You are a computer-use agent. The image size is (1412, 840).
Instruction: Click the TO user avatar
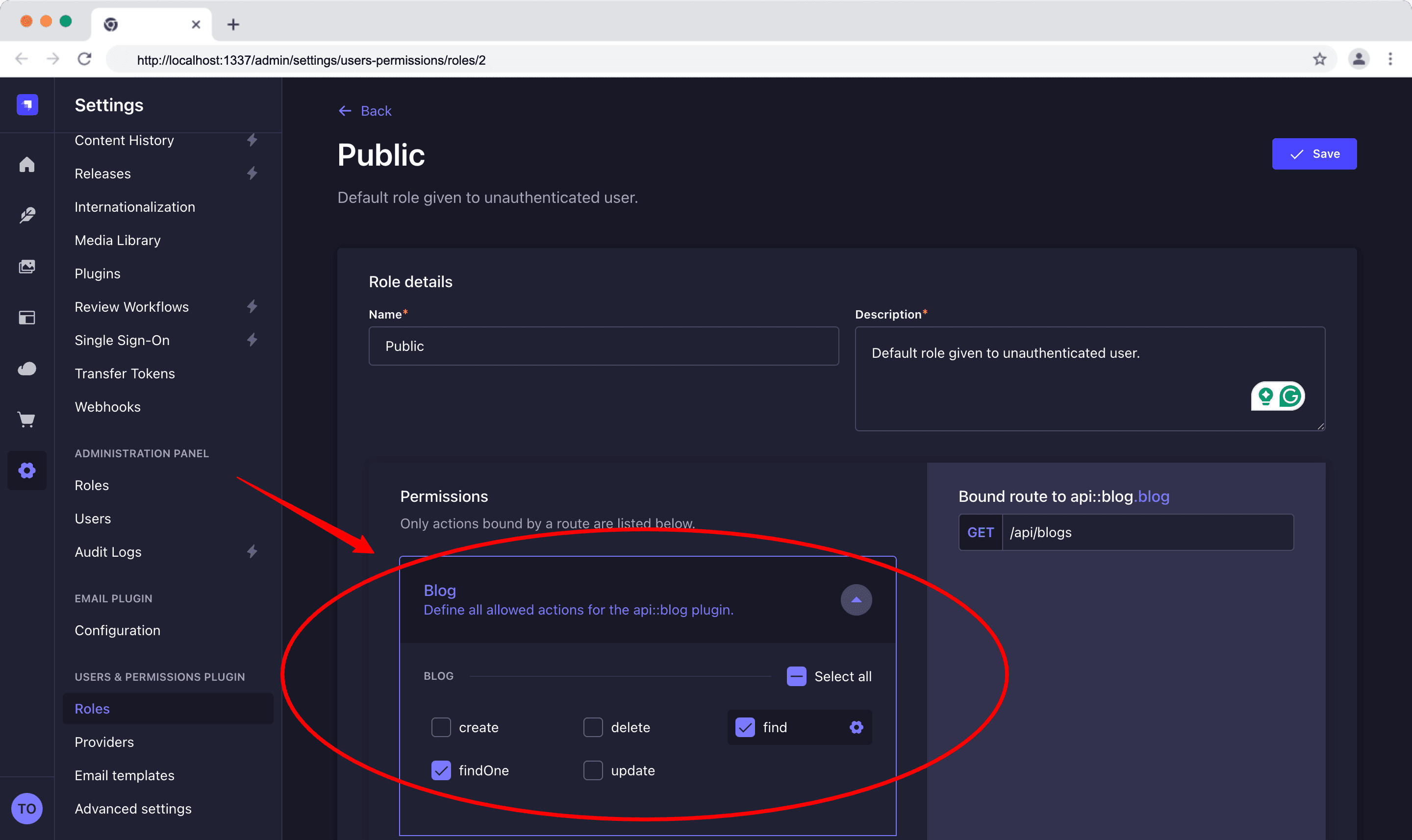coord(27,809)
